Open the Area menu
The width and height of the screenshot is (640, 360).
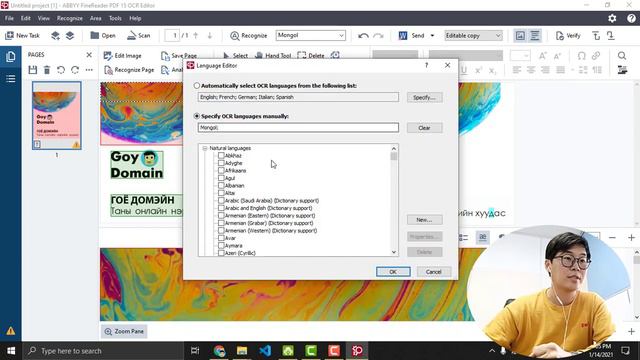[x=96, y=18]
